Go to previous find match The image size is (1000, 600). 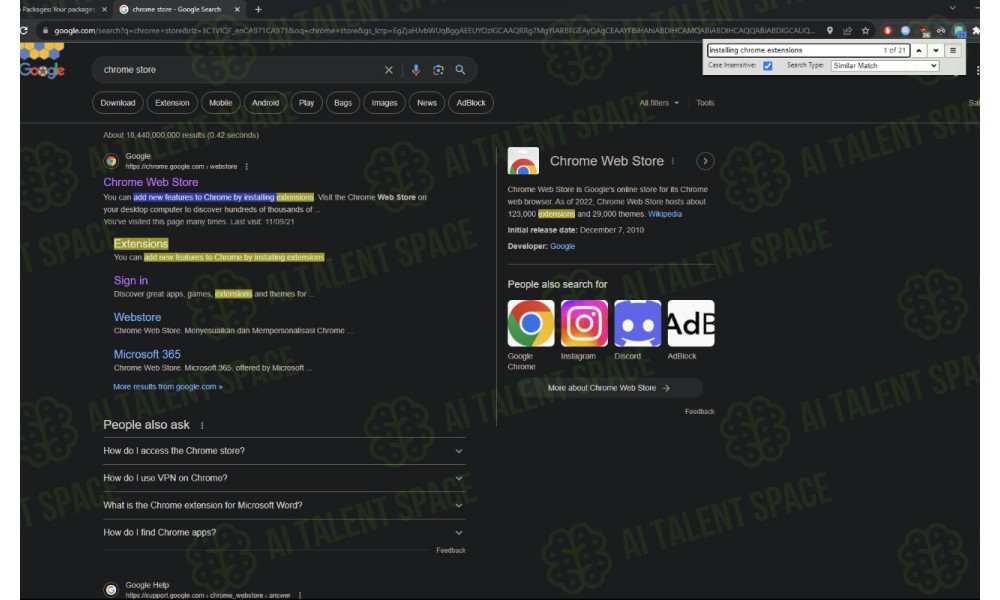tap(918, 50)
